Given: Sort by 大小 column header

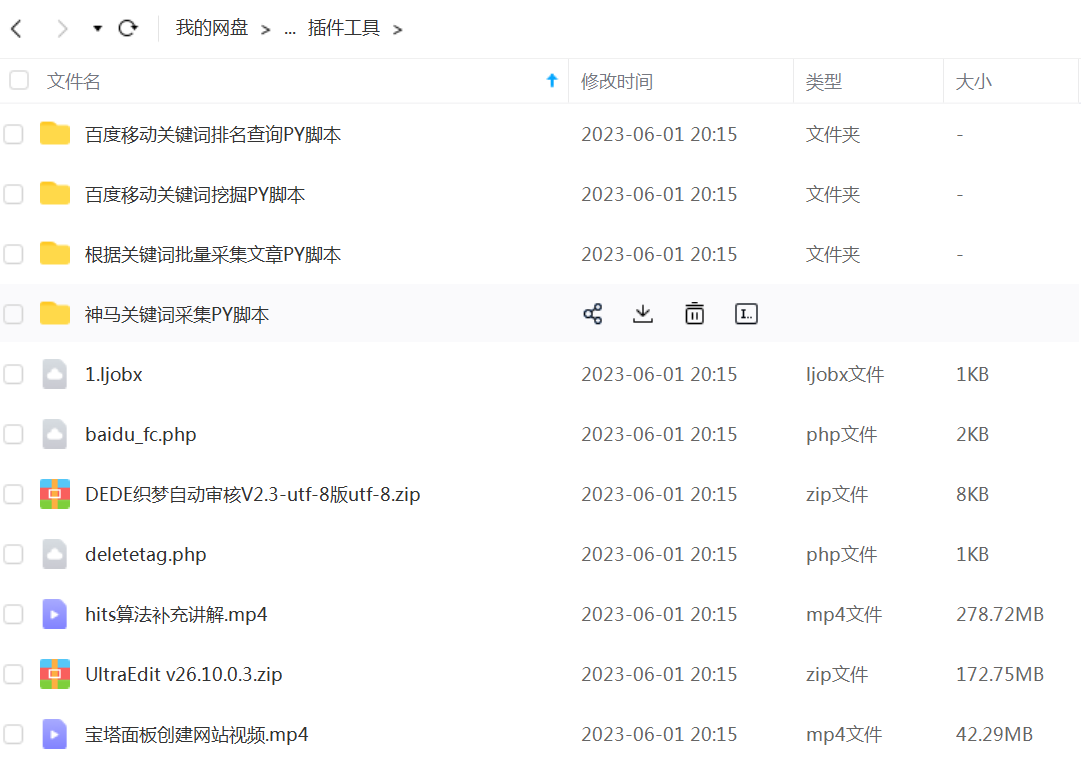Looking at the screenshot, I should (x=973, y=81).
